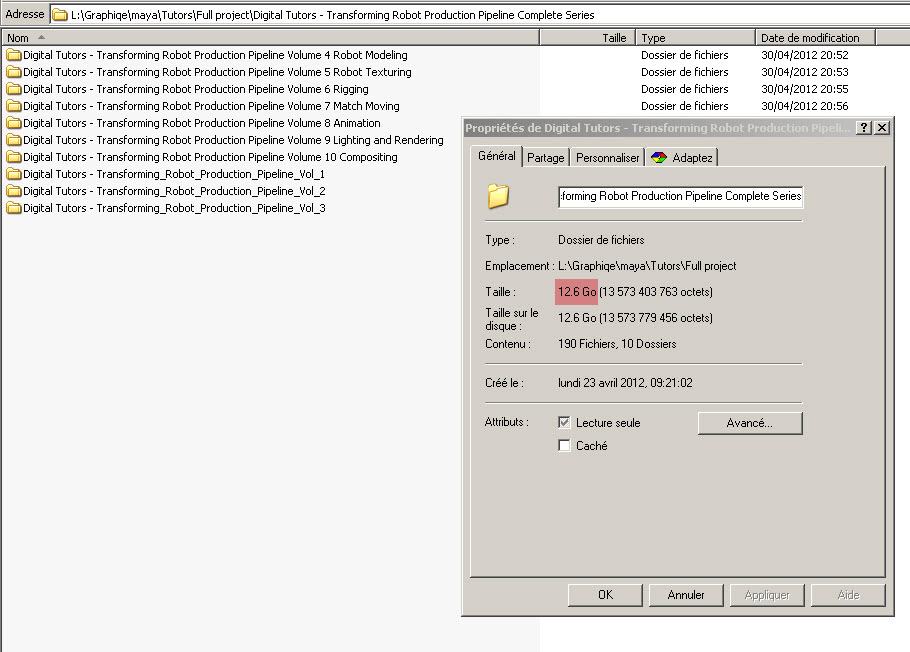Image resolution: width=910 pixels, height=652 pixels.
Task: Click folder icon of Pipeline_Vol_3
Action: [14, 208]
